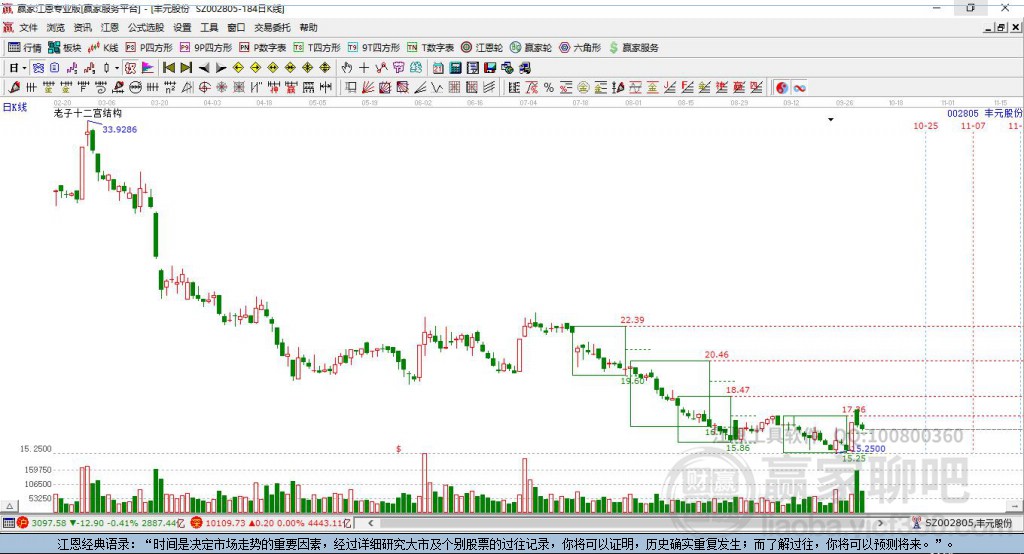Image resolution: width=1024 pixels, height=554 pixels.
Task: Click the horizontal scrollbar left arrow
Action: 370,523
